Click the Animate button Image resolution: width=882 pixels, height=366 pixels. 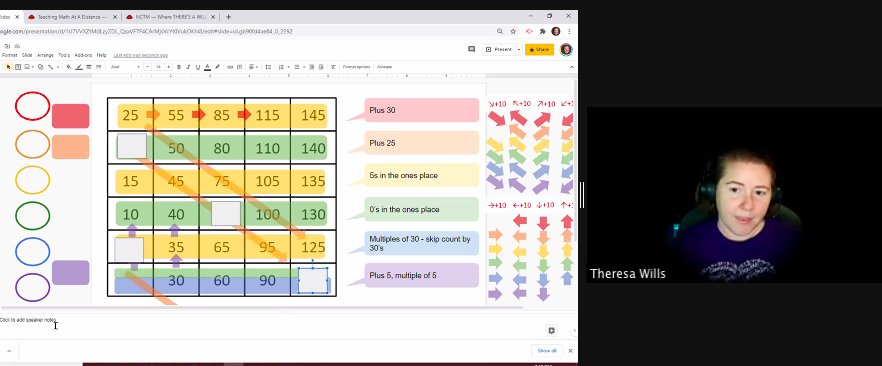tap(384, 67)
